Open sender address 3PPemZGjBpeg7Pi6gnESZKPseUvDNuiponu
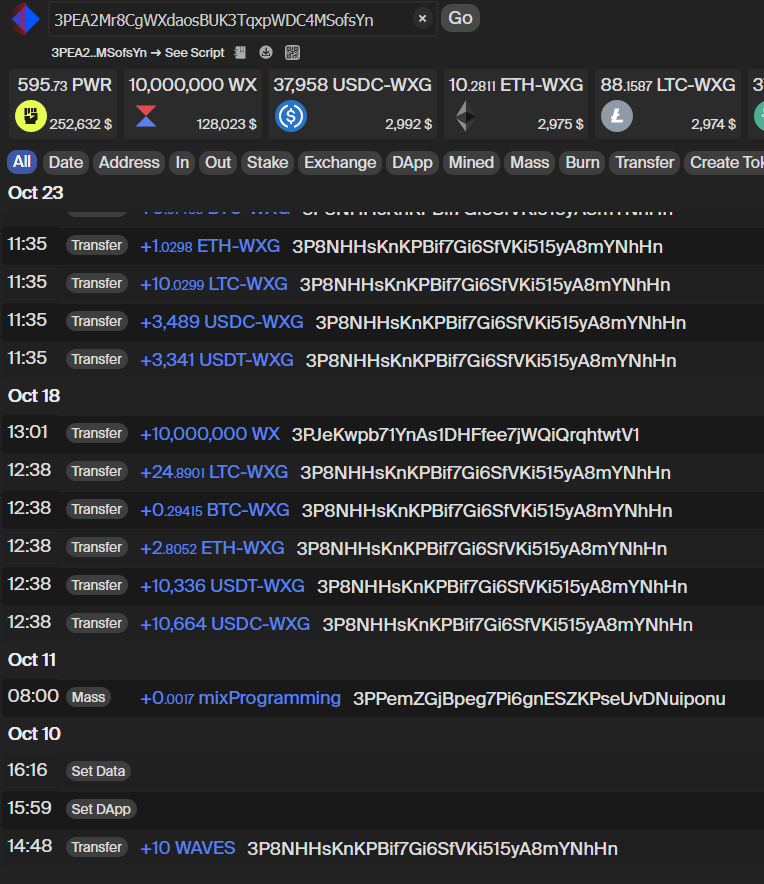The image size is (764, 884). (539, 699)
